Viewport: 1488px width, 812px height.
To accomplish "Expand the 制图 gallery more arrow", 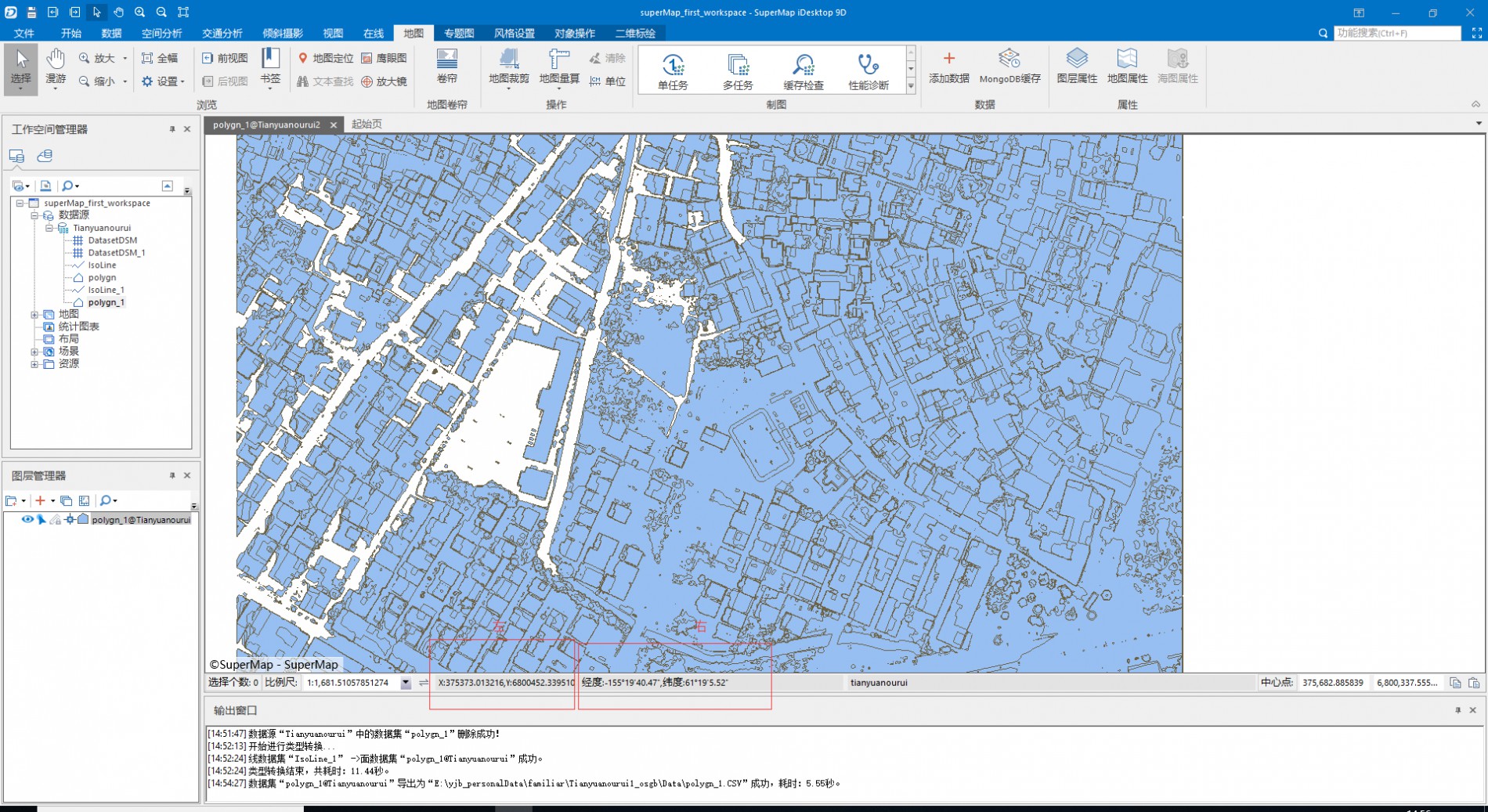I will coord(911,88).
